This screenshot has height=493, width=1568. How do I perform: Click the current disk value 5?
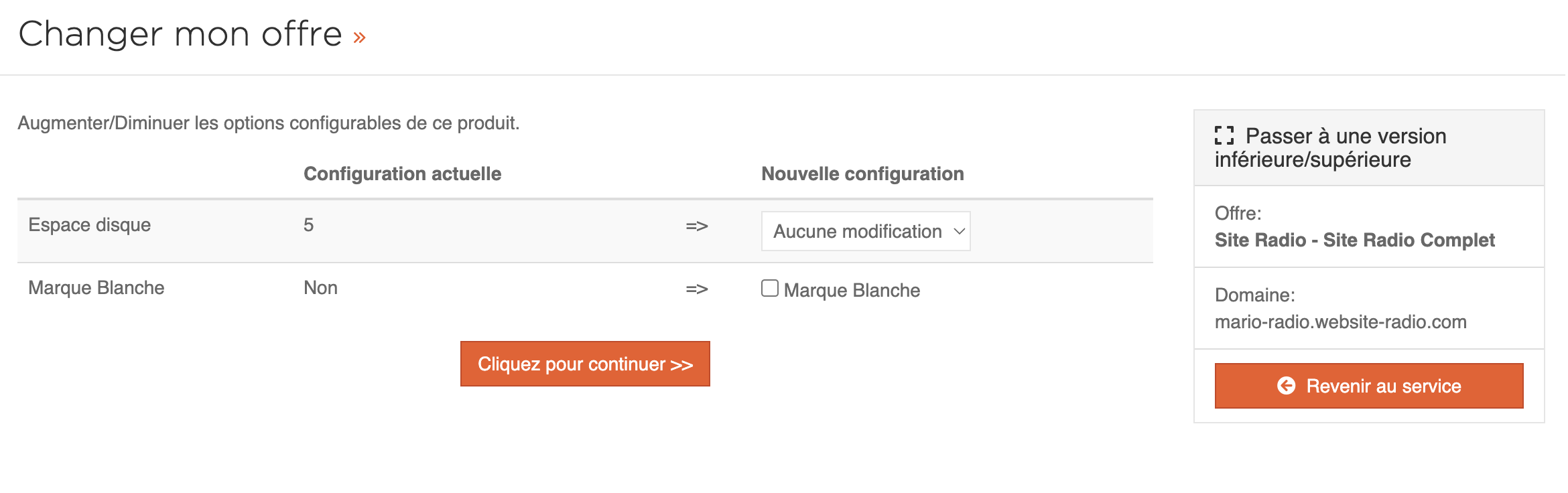coord(308,225)
